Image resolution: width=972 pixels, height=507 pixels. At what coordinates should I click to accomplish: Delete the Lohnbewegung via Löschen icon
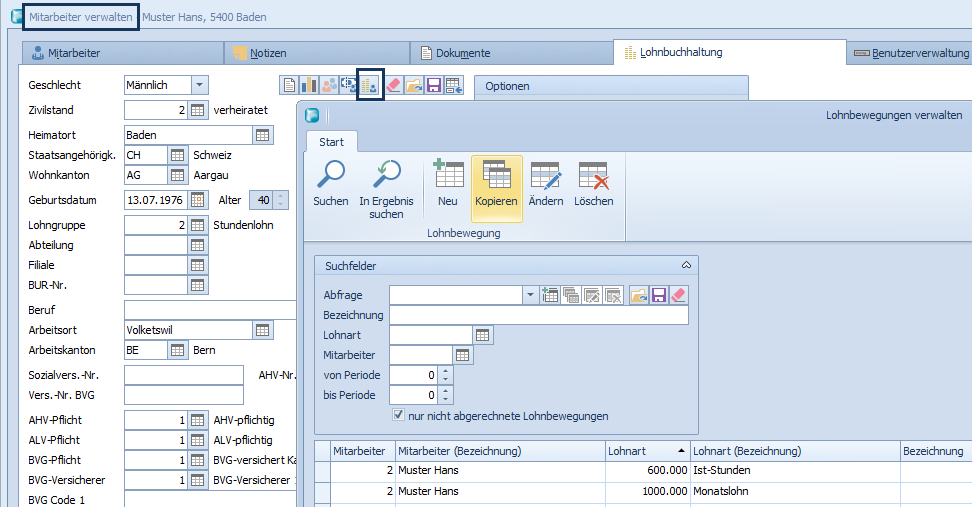tap(593, 177)
